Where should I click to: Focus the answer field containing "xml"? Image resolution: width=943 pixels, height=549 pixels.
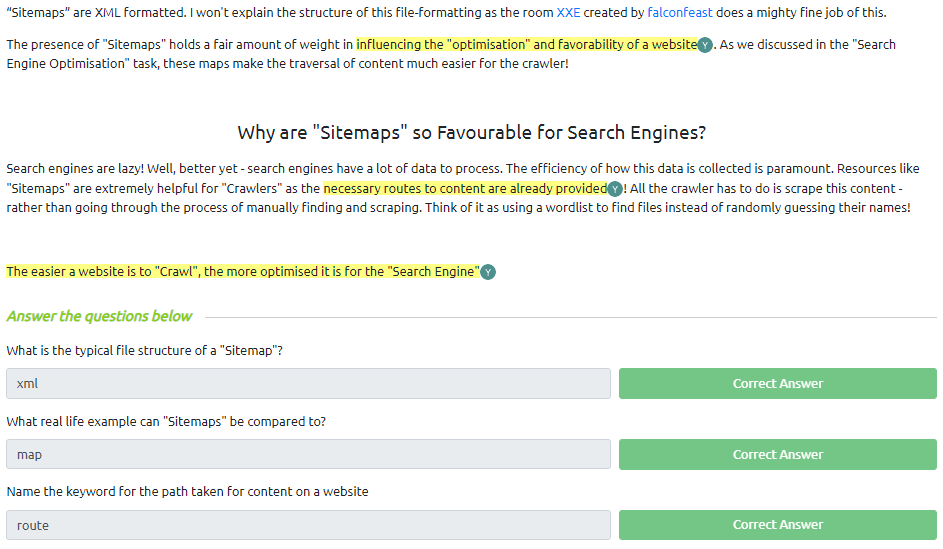point(308,384)
